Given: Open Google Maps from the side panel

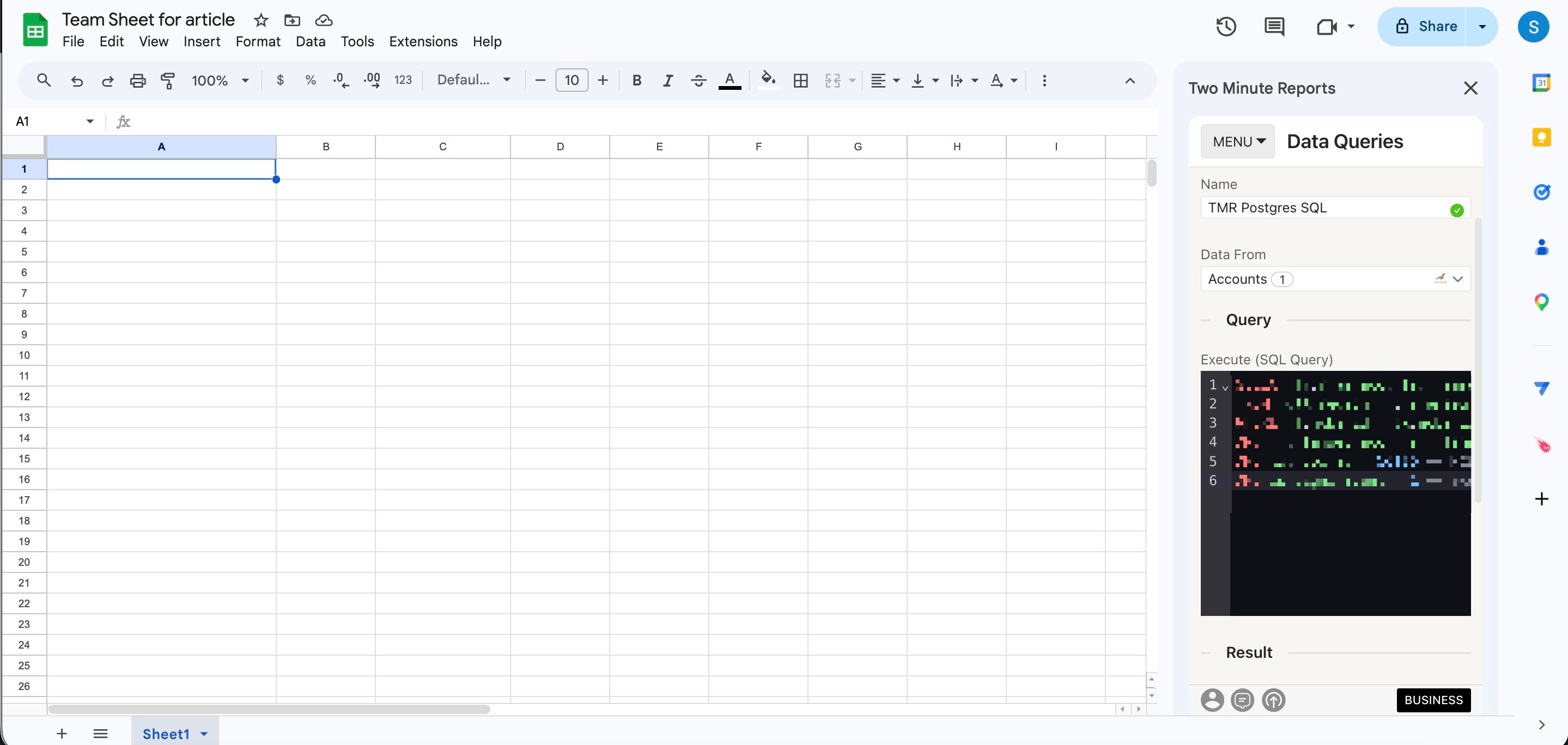Looking at the screenshot, I should (1542, 301).
